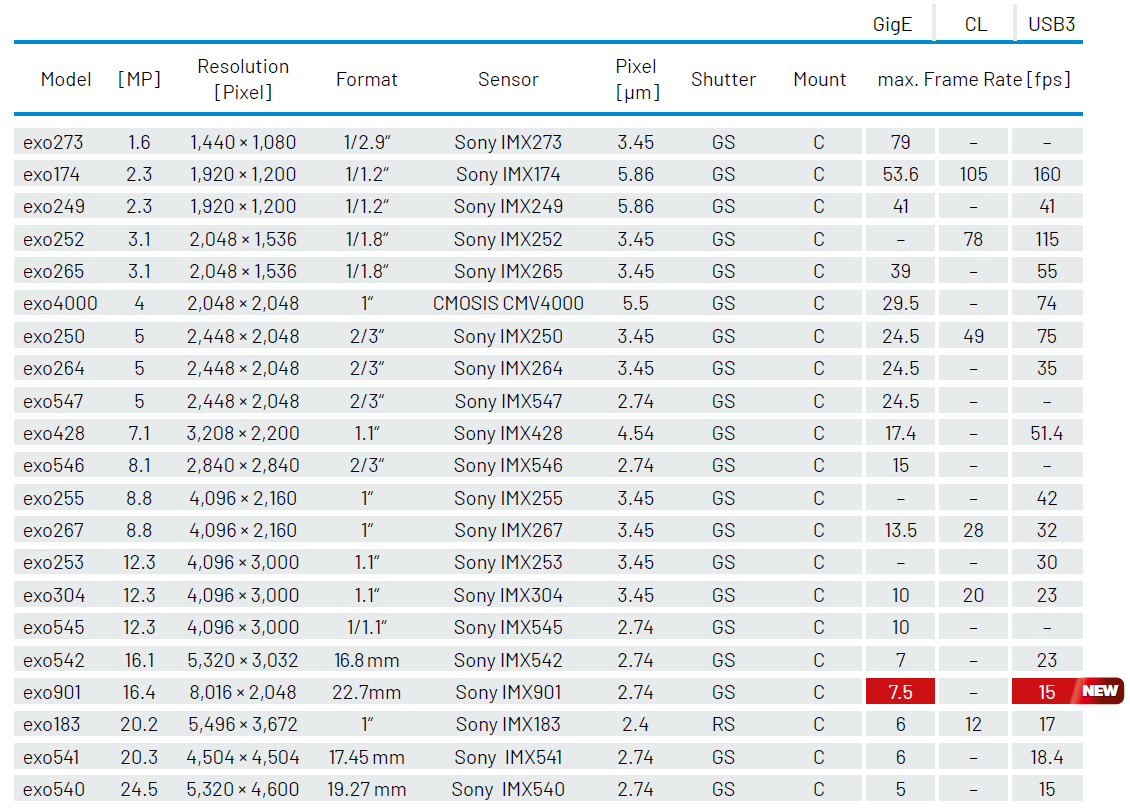The height and width of the screenshot is (812, 1130).
Task: Click the 17.45 mm format cell
Action: (367, 757)
